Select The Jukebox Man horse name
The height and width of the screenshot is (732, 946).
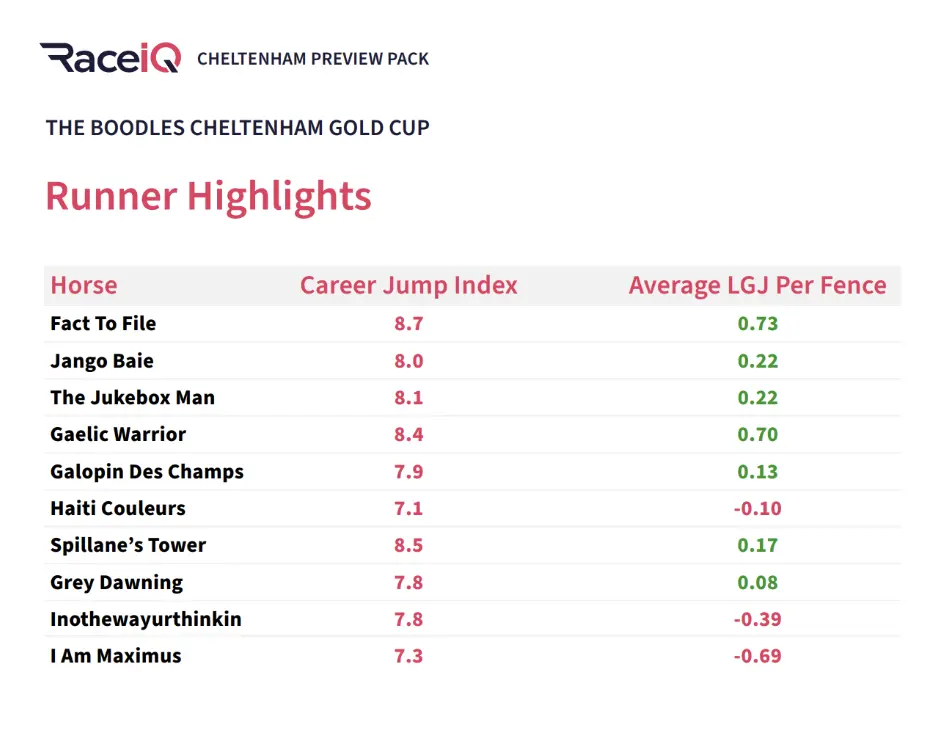coord(132,397)
